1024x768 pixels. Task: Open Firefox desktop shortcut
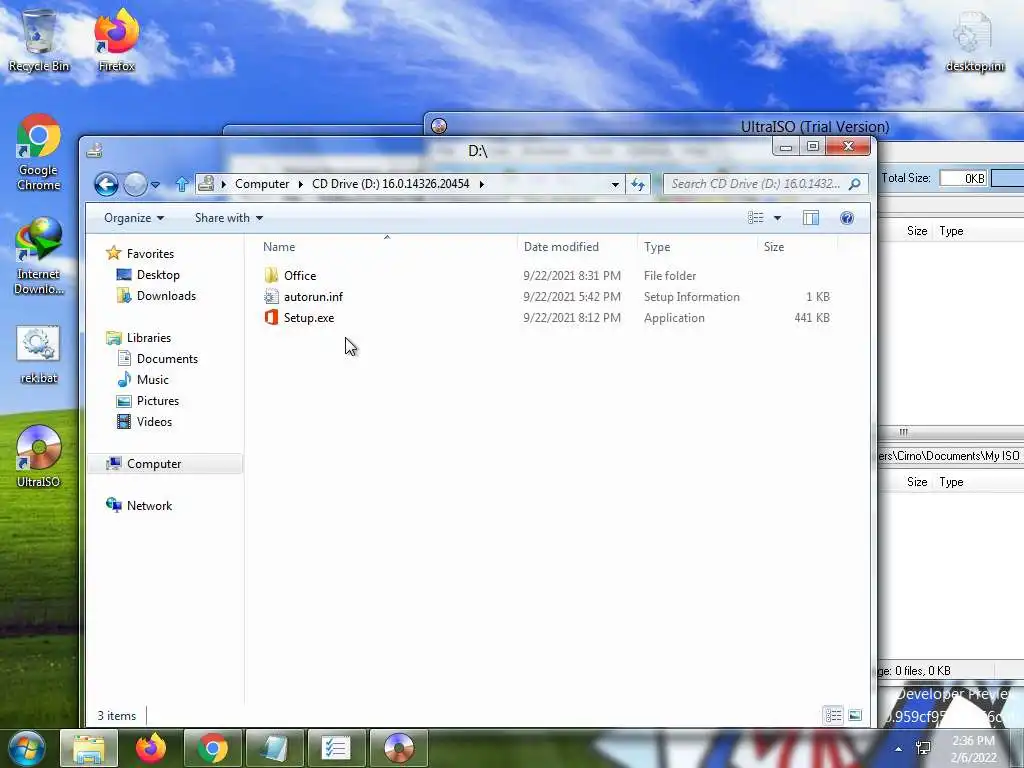[x=116, y=40]
